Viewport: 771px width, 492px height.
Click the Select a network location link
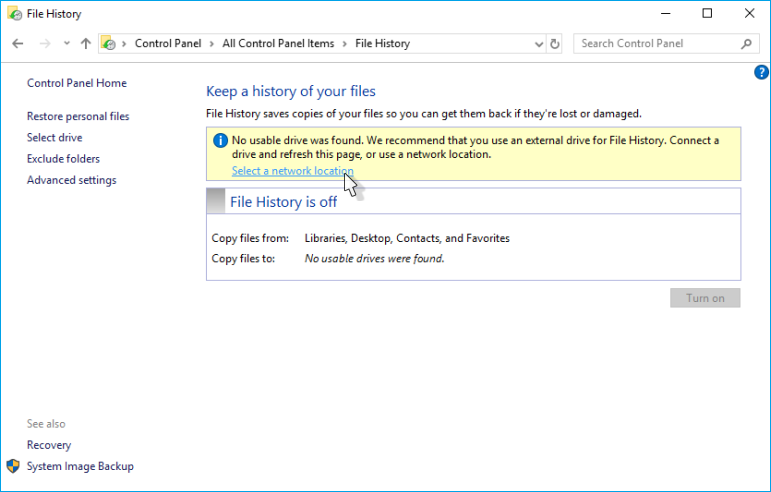pyautogui.click(x=292, y=171)
